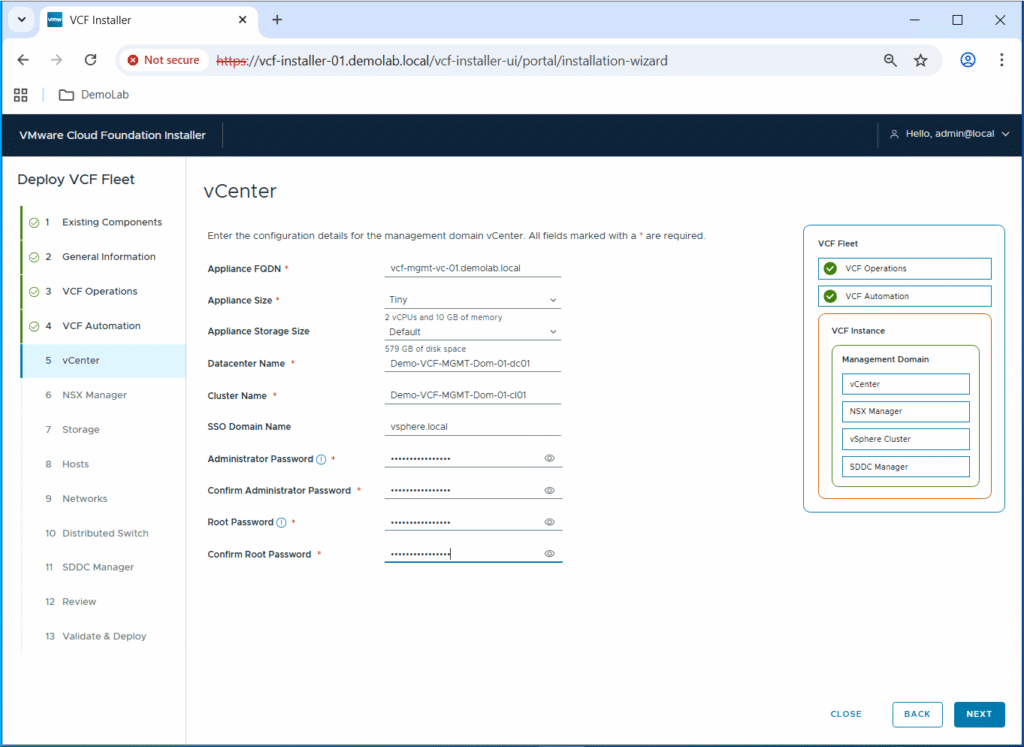Open the apps grid in bookmarks bar
The height and width of the screenshot is (747, 1024).
coord(20,95)
